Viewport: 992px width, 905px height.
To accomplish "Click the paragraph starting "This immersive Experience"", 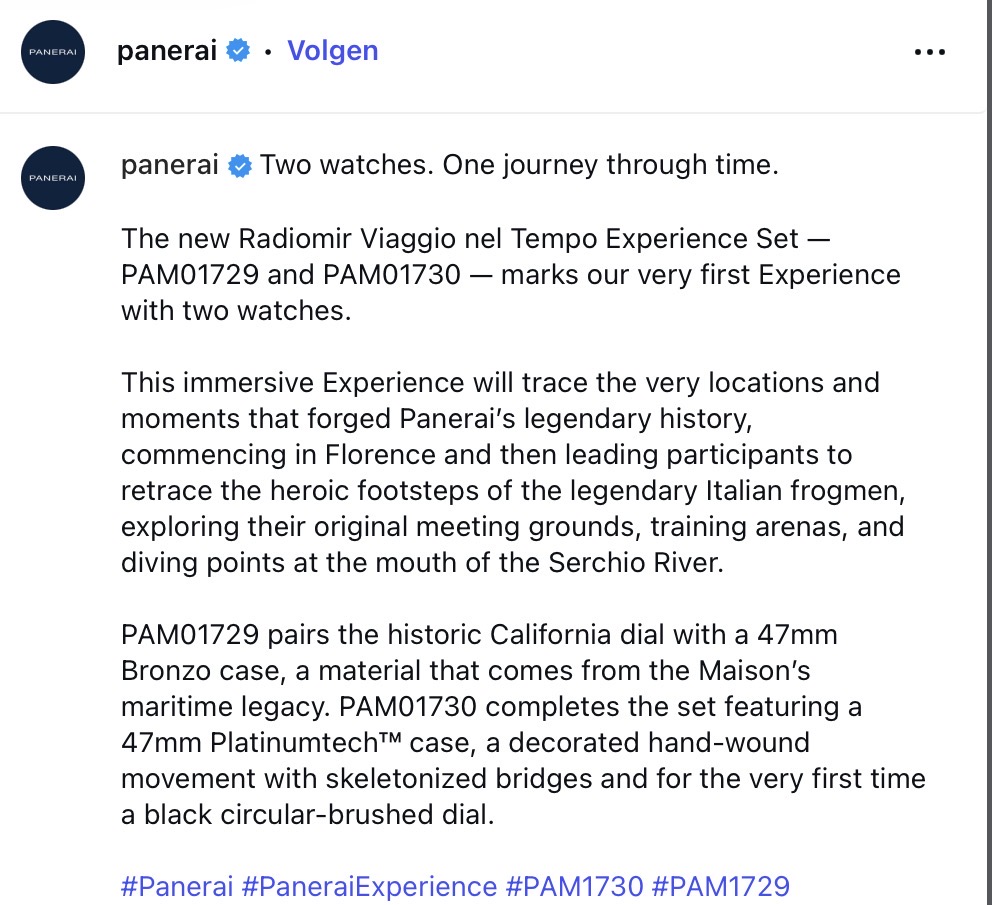I will tap(500, 472).
